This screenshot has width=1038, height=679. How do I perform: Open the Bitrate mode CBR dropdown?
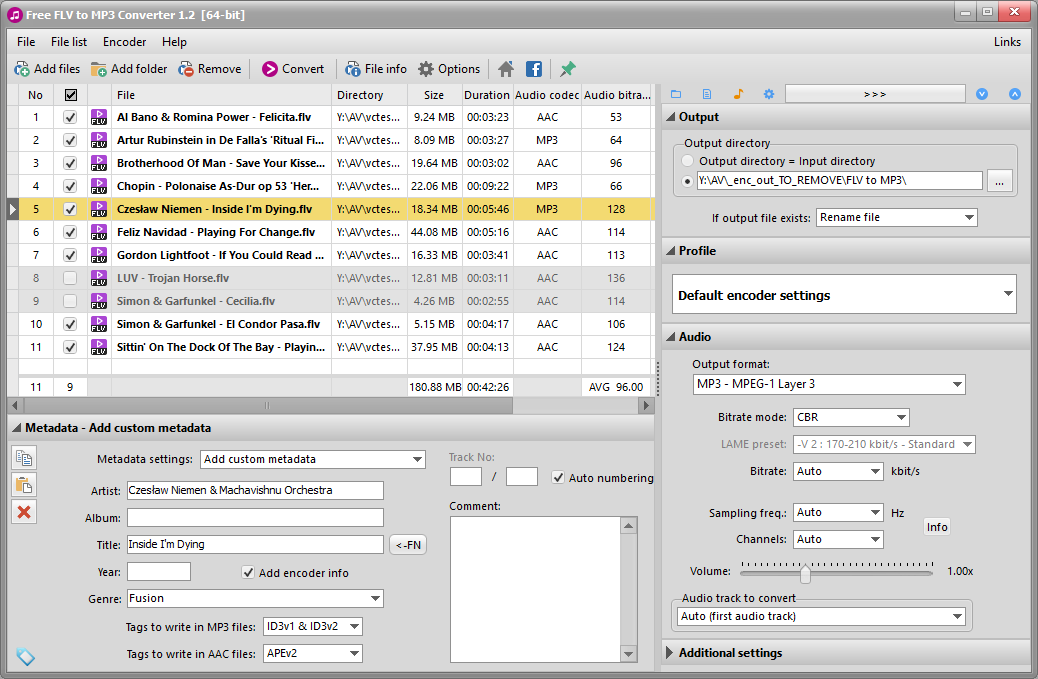[851, 418]
